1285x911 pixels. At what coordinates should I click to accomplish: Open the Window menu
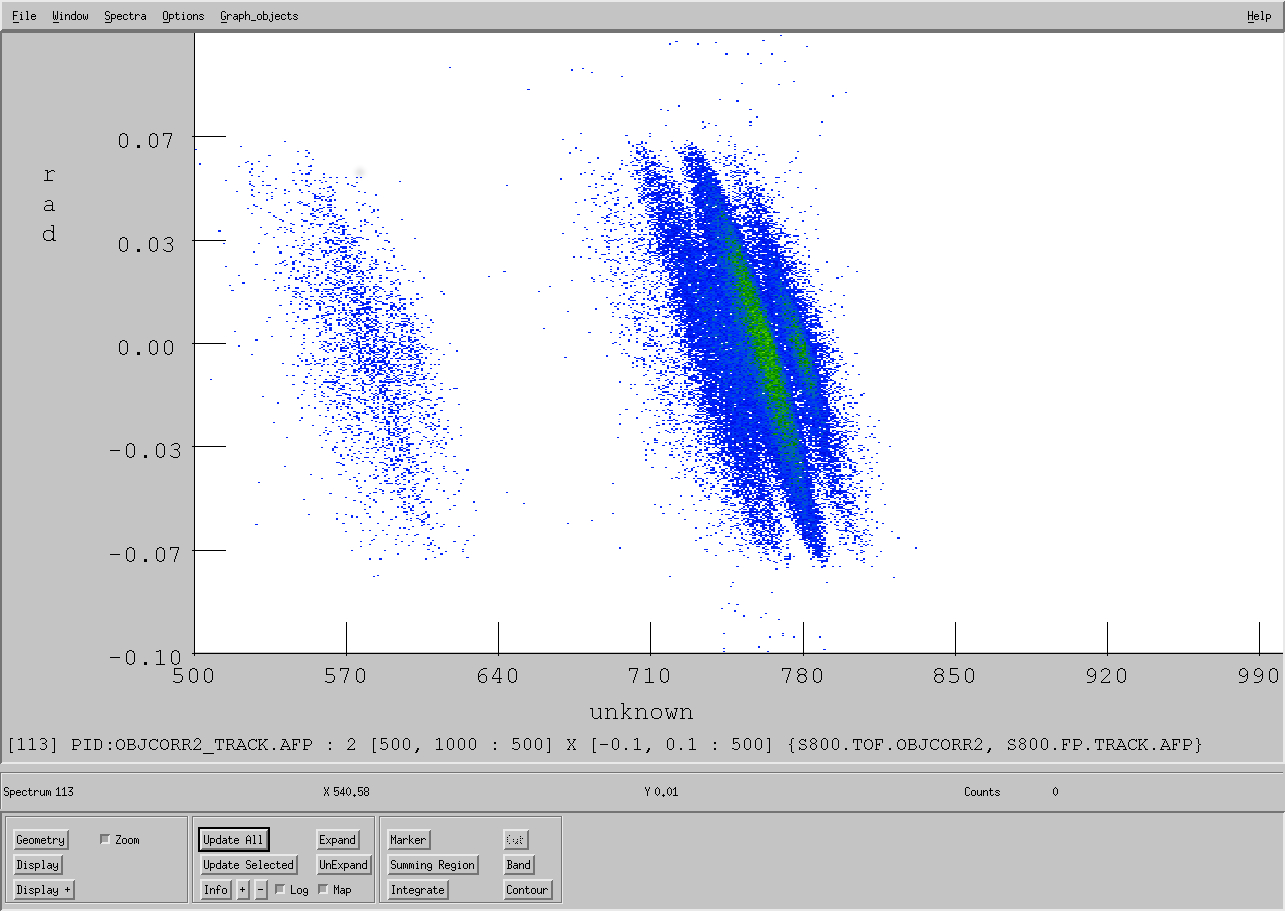(70, 16)
